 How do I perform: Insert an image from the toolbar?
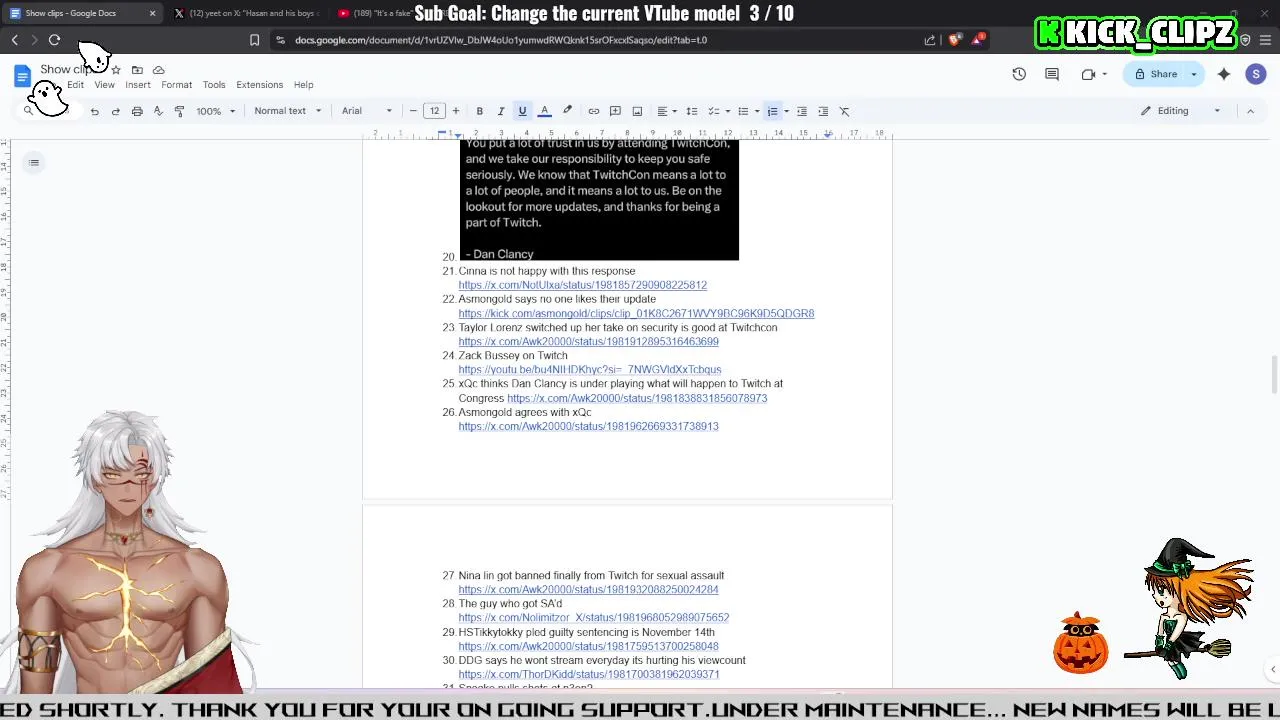[637, 111]
